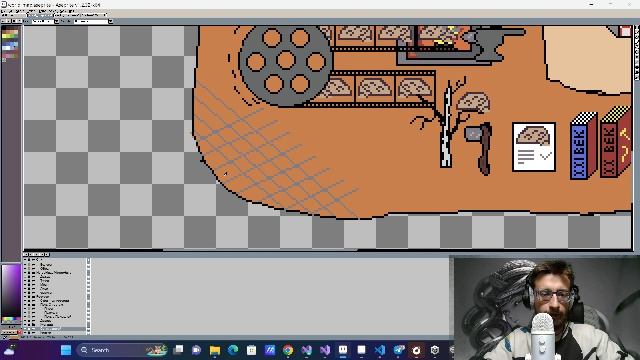Open the Windows Start menu

[x=66, y=350]
